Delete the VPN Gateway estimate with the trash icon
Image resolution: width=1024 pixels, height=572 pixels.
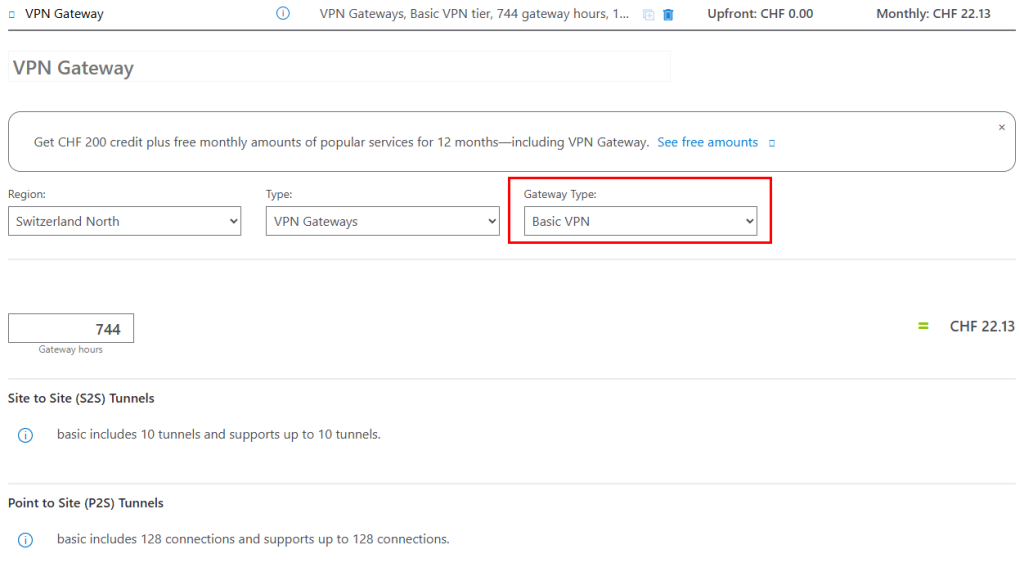(x=668, y=14)
